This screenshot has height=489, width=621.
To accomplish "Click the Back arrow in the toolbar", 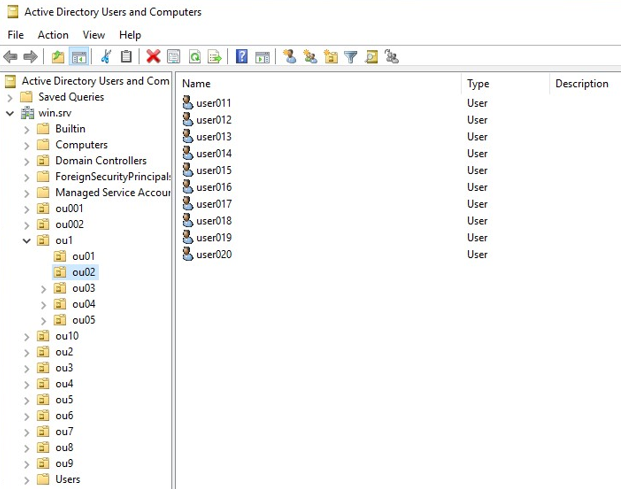I will pos(11,57).
